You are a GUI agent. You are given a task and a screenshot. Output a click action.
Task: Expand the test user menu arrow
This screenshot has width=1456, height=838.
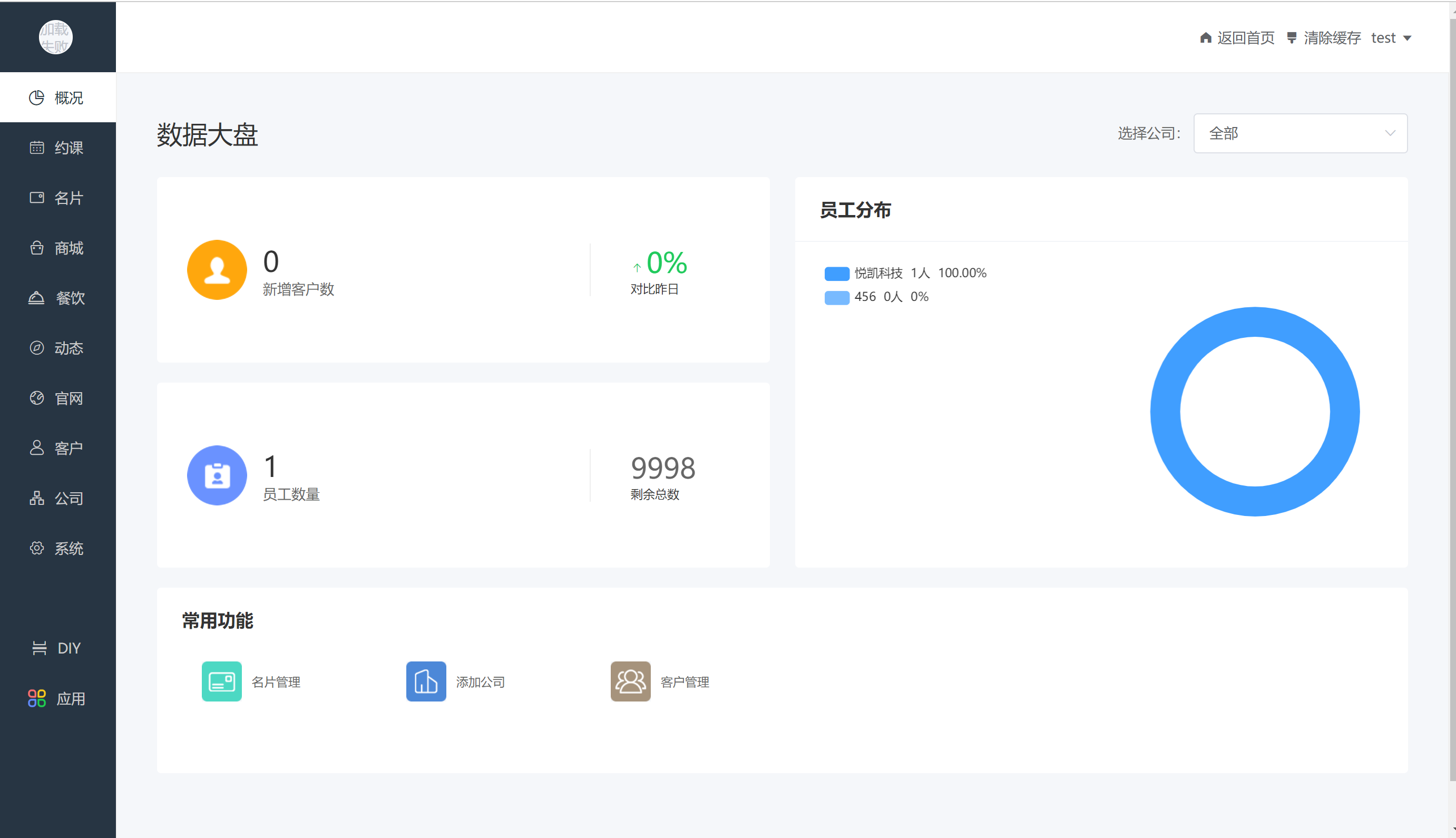1407,38
